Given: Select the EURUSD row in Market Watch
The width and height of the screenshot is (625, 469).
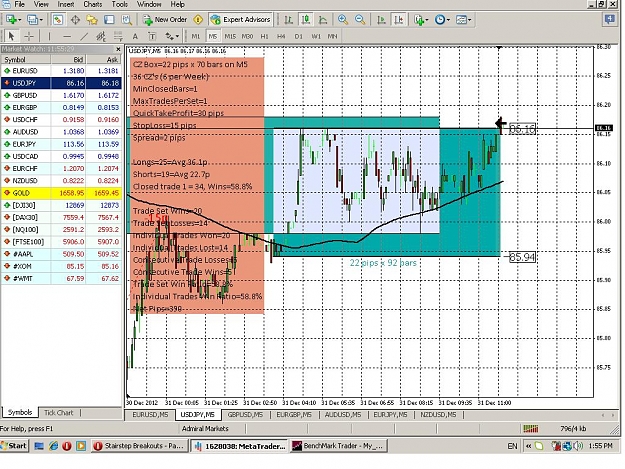Looking at the screenshot, I should (x=61, y=71).
